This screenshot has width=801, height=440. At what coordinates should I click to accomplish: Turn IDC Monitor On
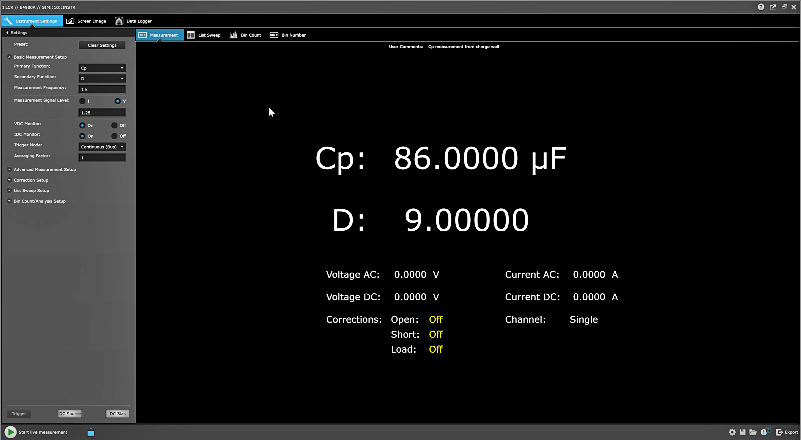pyautogui.click(x=83, y=135)
